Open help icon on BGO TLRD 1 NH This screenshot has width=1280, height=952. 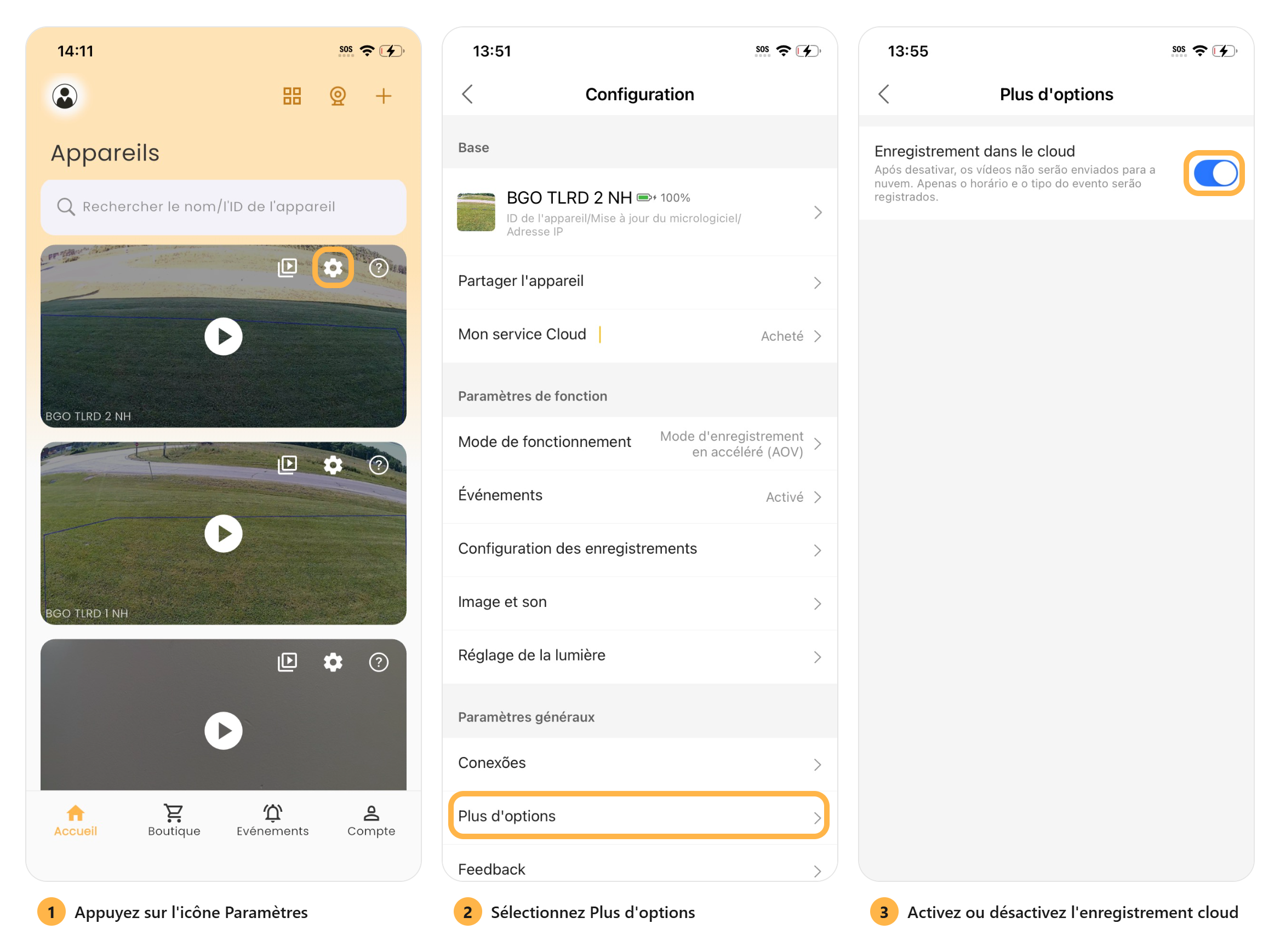[379, 465]
